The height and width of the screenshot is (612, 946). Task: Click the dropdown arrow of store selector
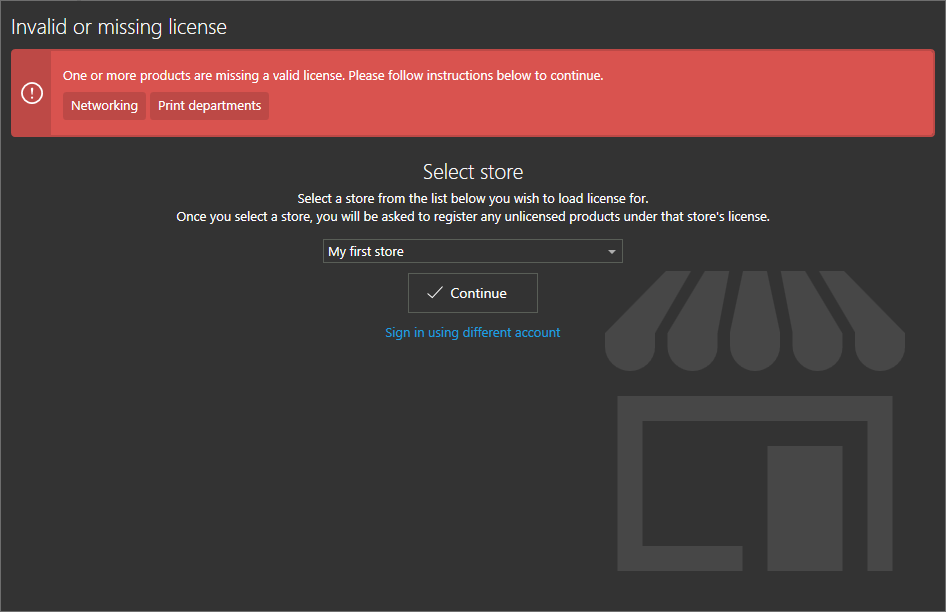tap(611, 252)
